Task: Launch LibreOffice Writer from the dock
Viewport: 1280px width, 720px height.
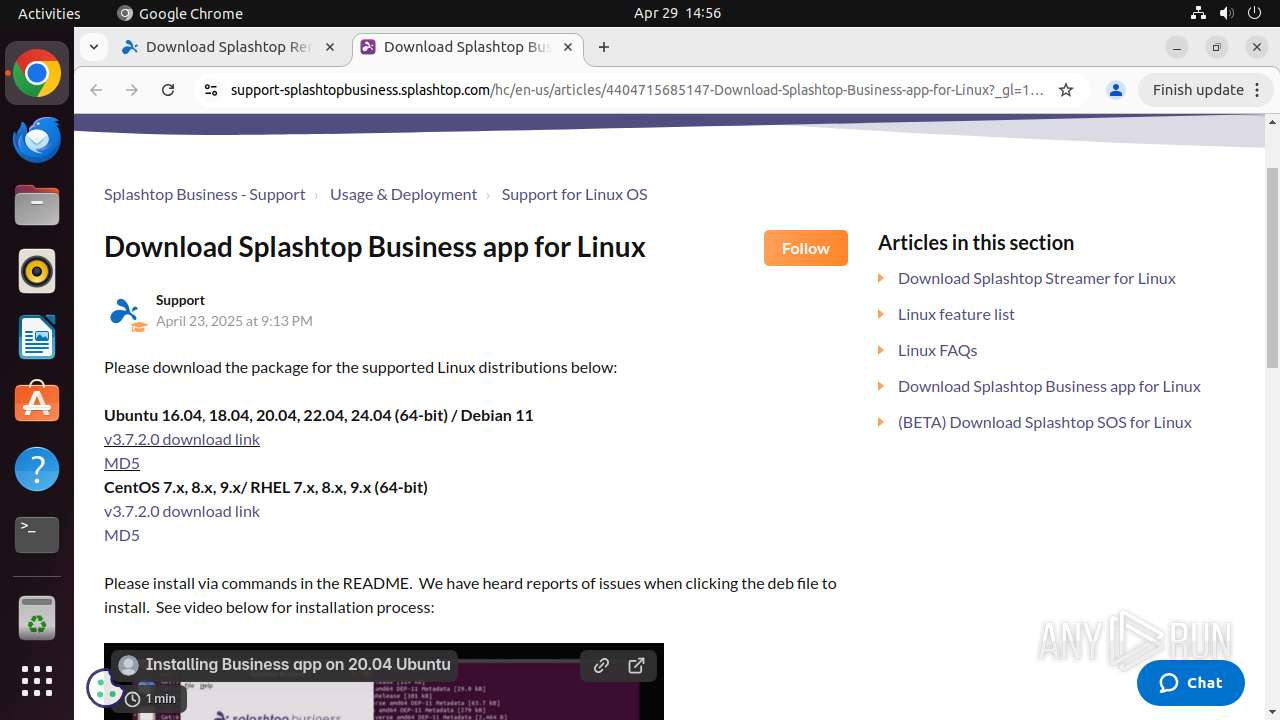Action: click(x=37, y=337)
